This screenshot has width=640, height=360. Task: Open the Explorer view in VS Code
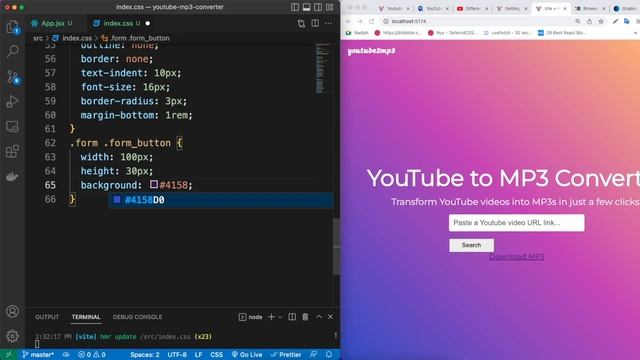(13, 27)
